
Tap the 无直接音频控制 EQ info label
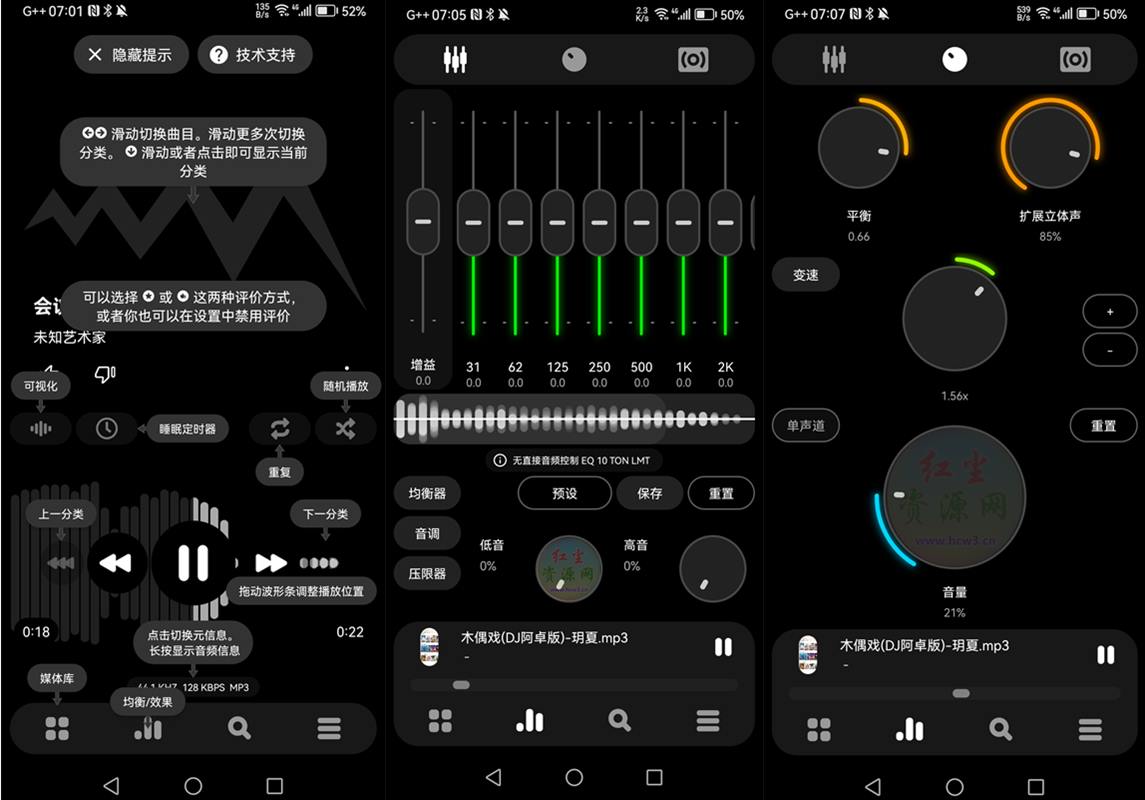click(x=574, y=461)
